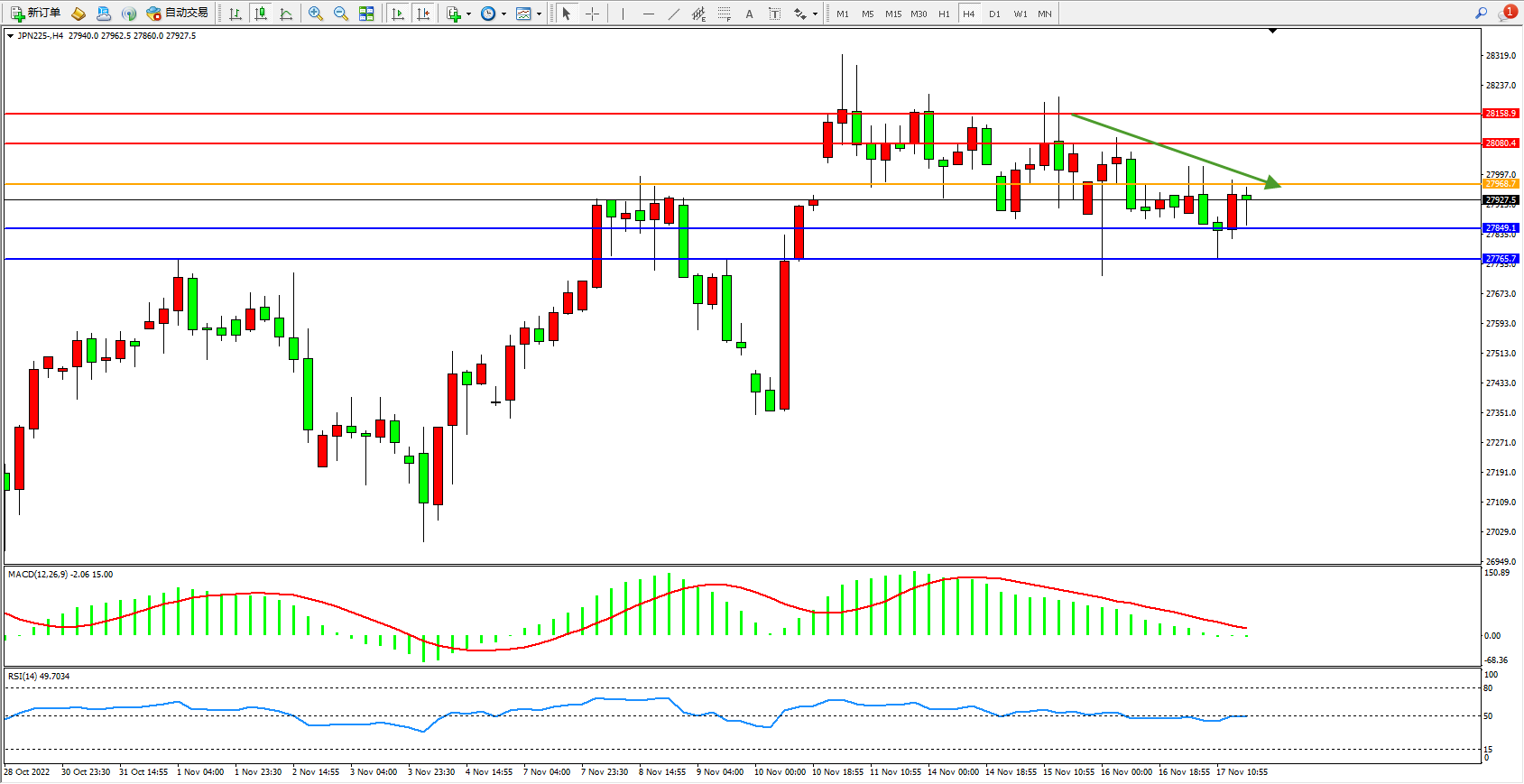Switch to D1 timeframe

click(994, 14)
